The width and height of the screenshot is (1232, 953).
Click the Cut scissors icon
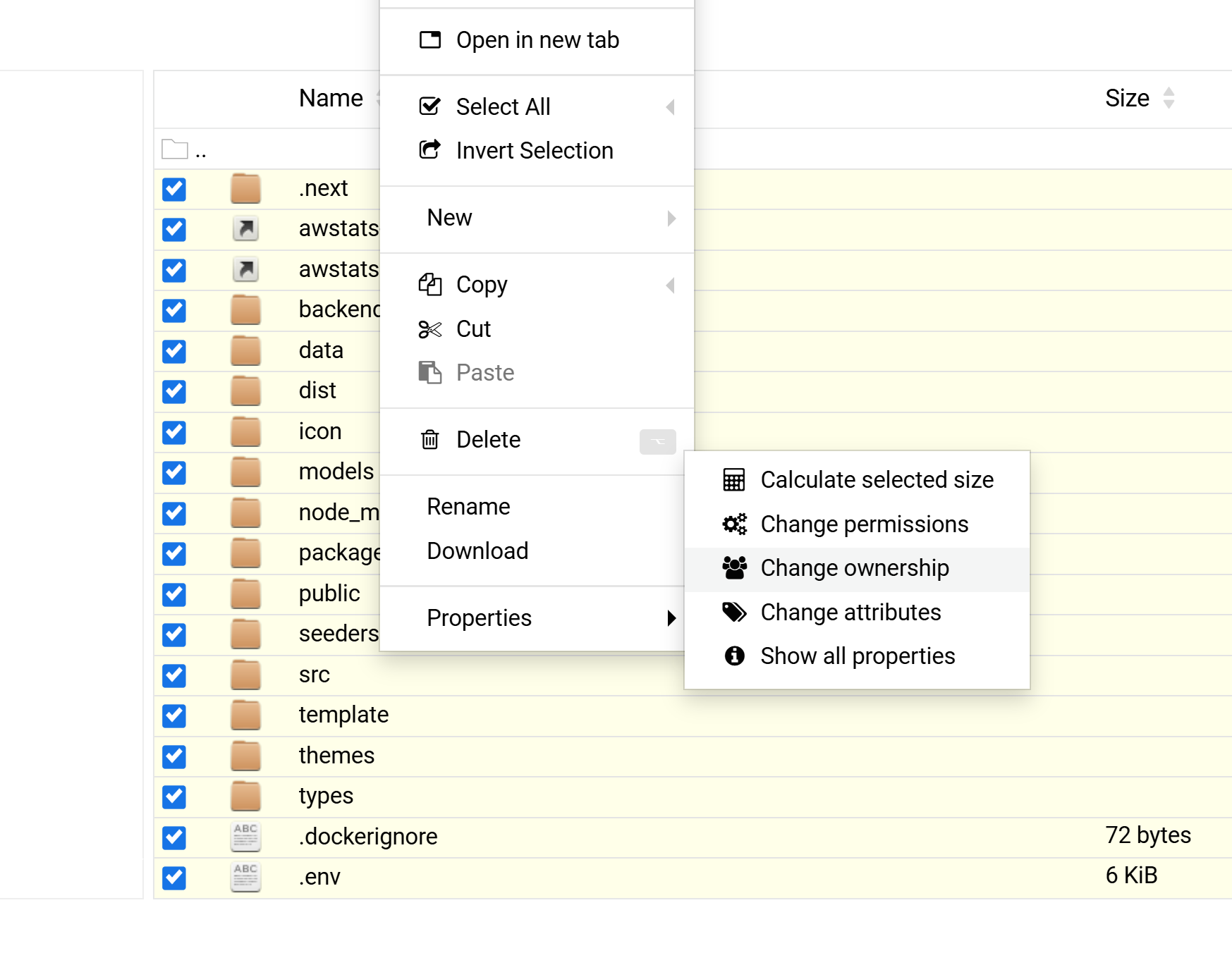430,329
